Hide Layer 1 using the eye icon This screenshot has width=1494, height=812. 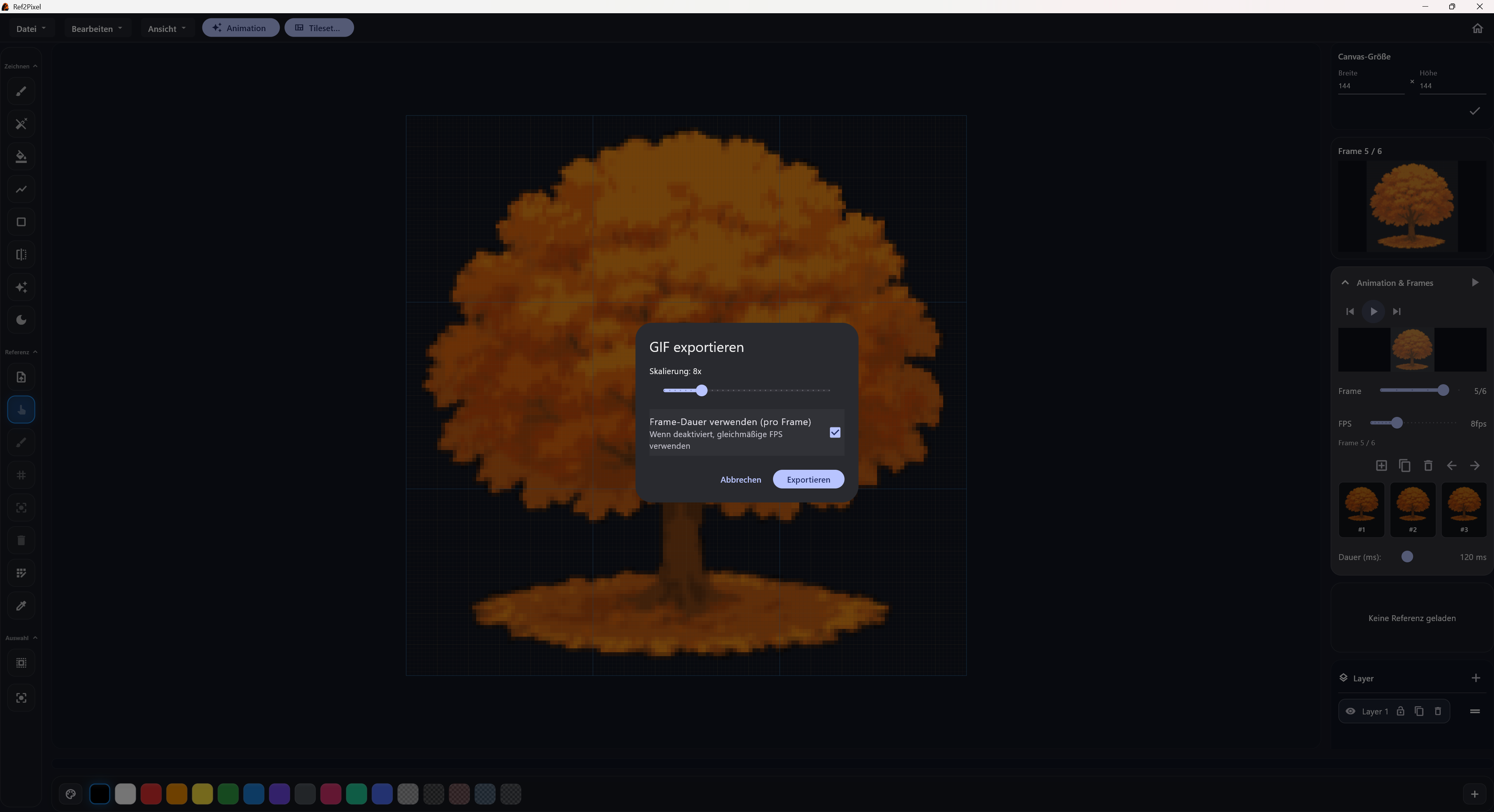coord(1350,711)
